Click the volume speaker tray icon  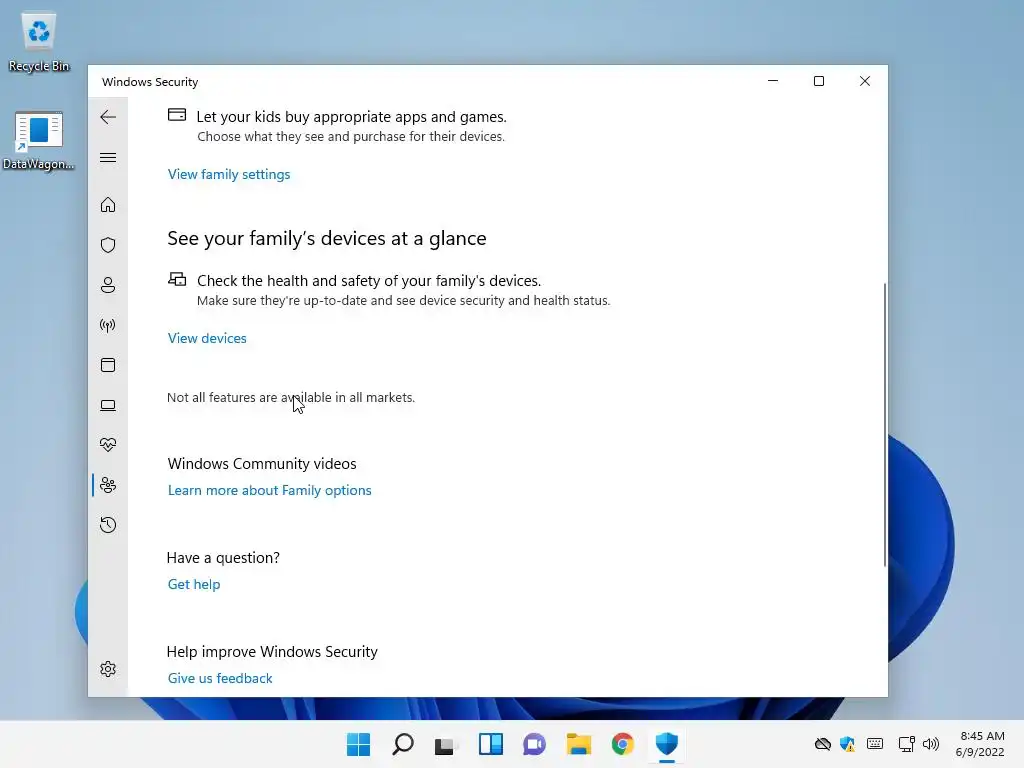931,744
